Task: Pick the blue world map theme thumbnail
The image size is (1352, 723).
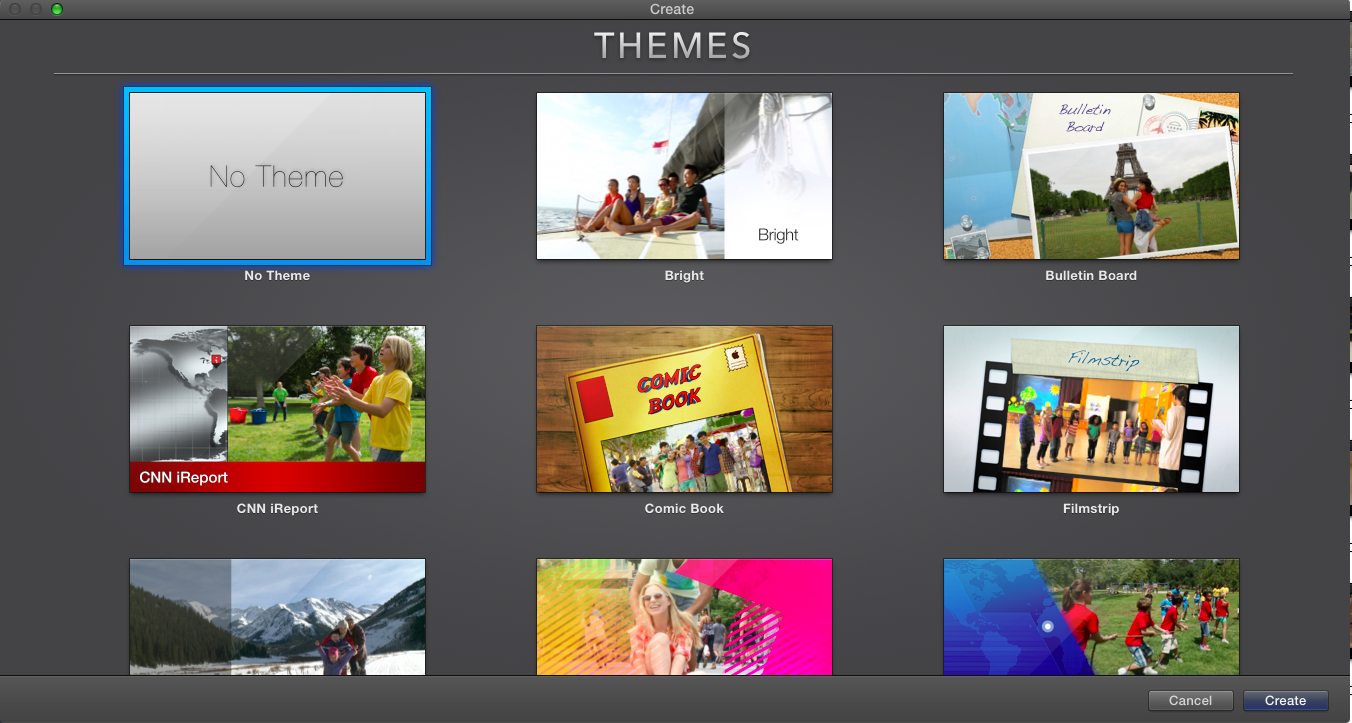Action: [x=1091, y=617]
